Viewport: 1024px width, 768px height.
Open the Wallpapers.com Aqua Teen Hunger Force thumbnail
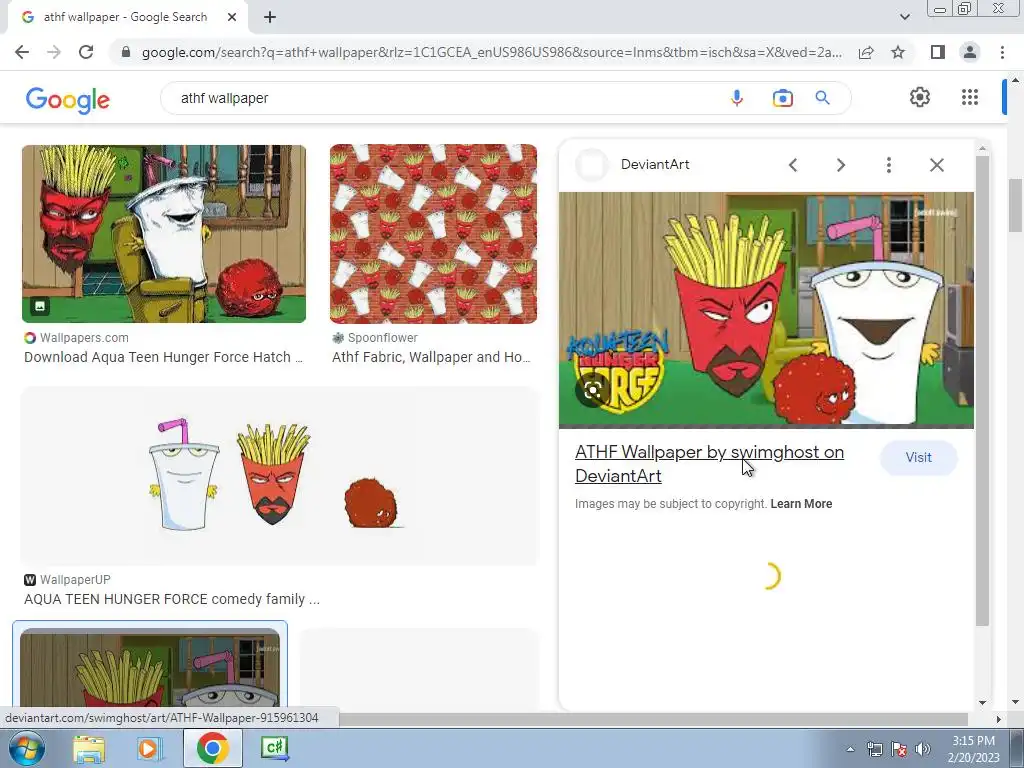click(x=164, y=234)
